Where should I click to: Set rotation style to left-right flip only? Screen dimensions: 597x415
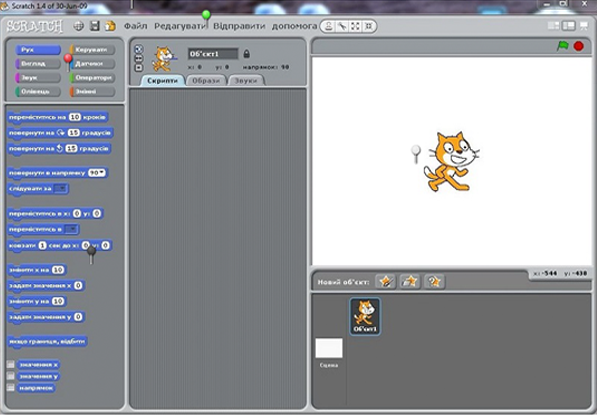[x=139, y=58]
